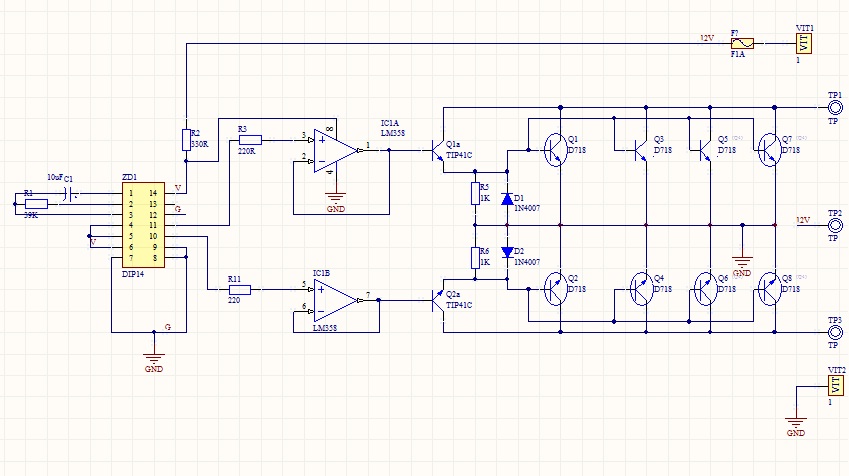Select the VIT1 connector
The image size is (849, 476).
[x=804, y=43]
